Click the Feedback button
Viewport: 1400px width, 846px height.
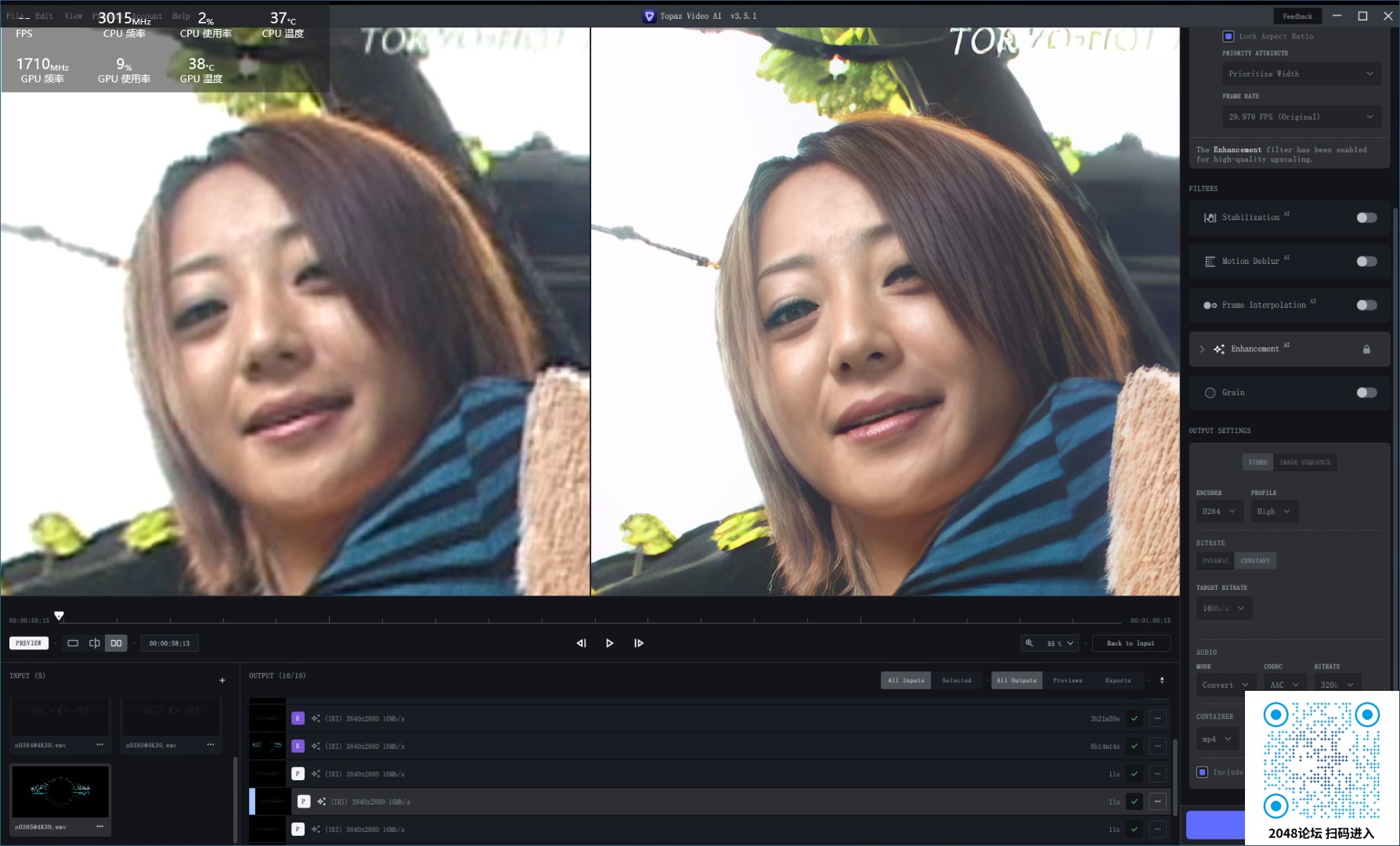[1297, 16]
